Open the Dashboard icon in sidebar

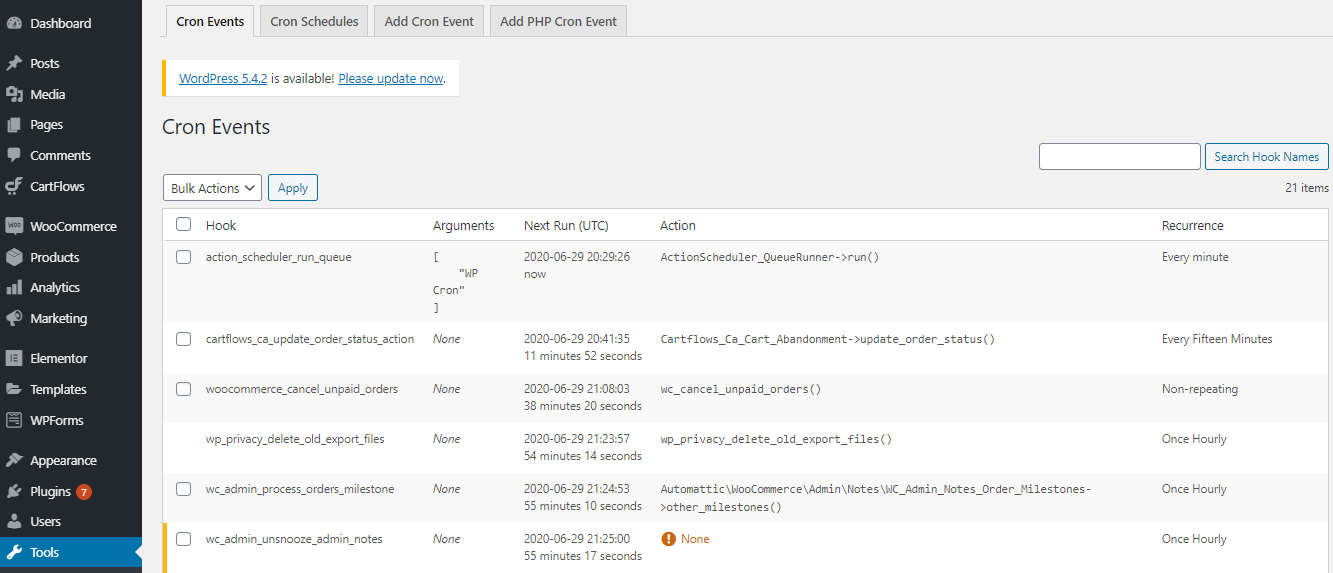14,23
